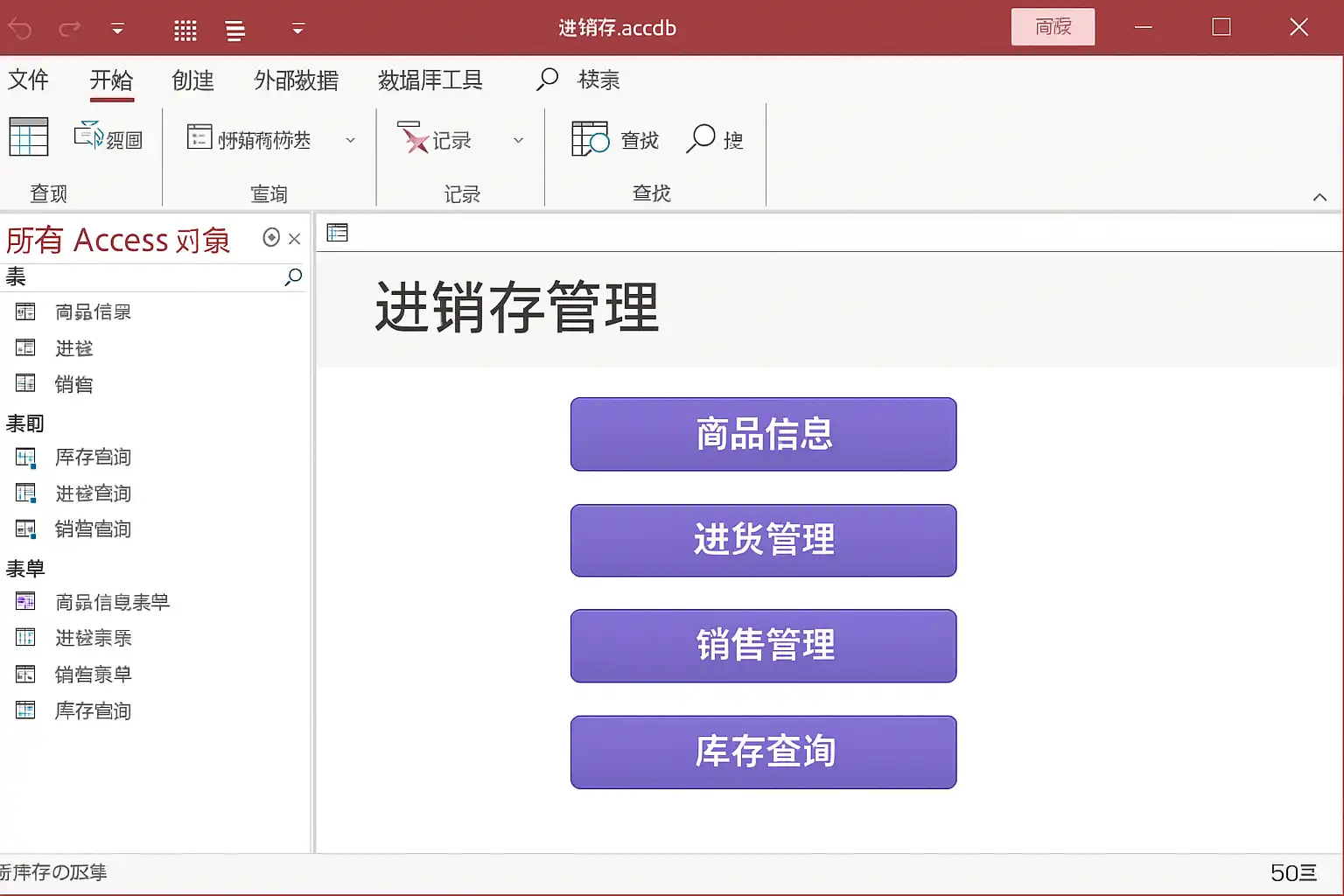Click the form icon on document tab
Screen dimensions: 1344x896
tap(337, 233)
